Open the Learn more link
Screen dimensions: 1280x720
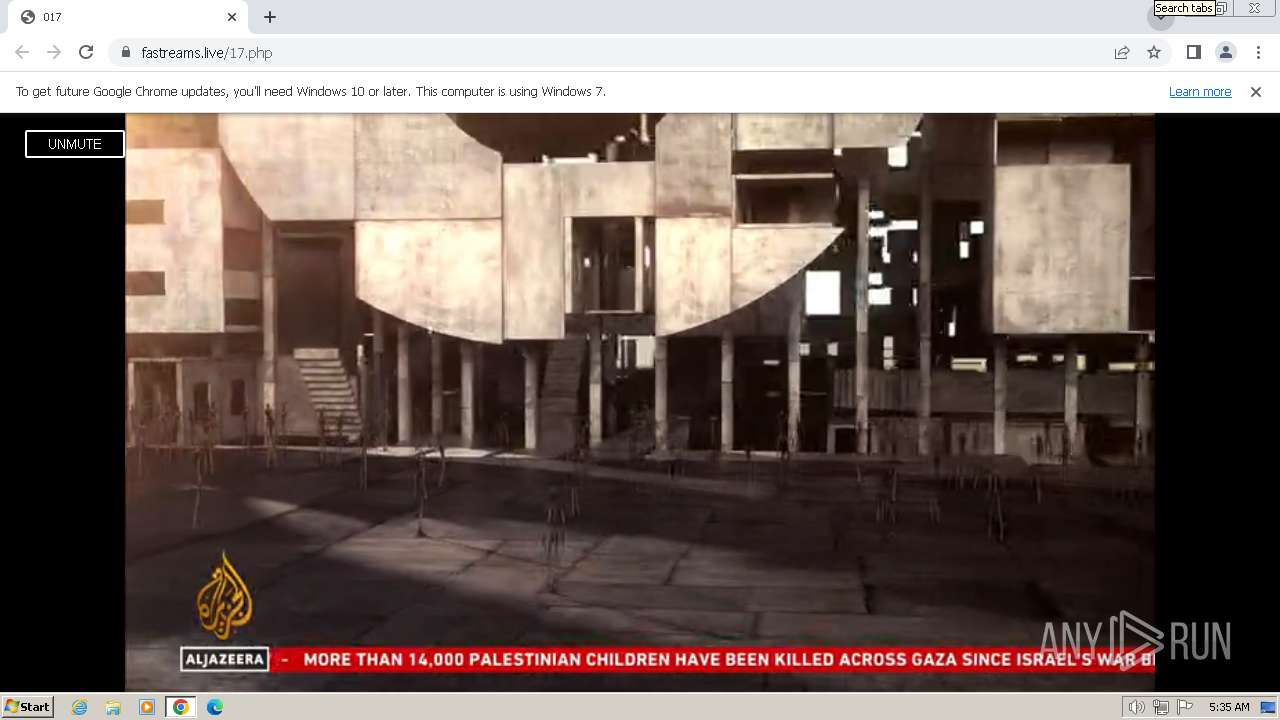[x=1200, y=91]
